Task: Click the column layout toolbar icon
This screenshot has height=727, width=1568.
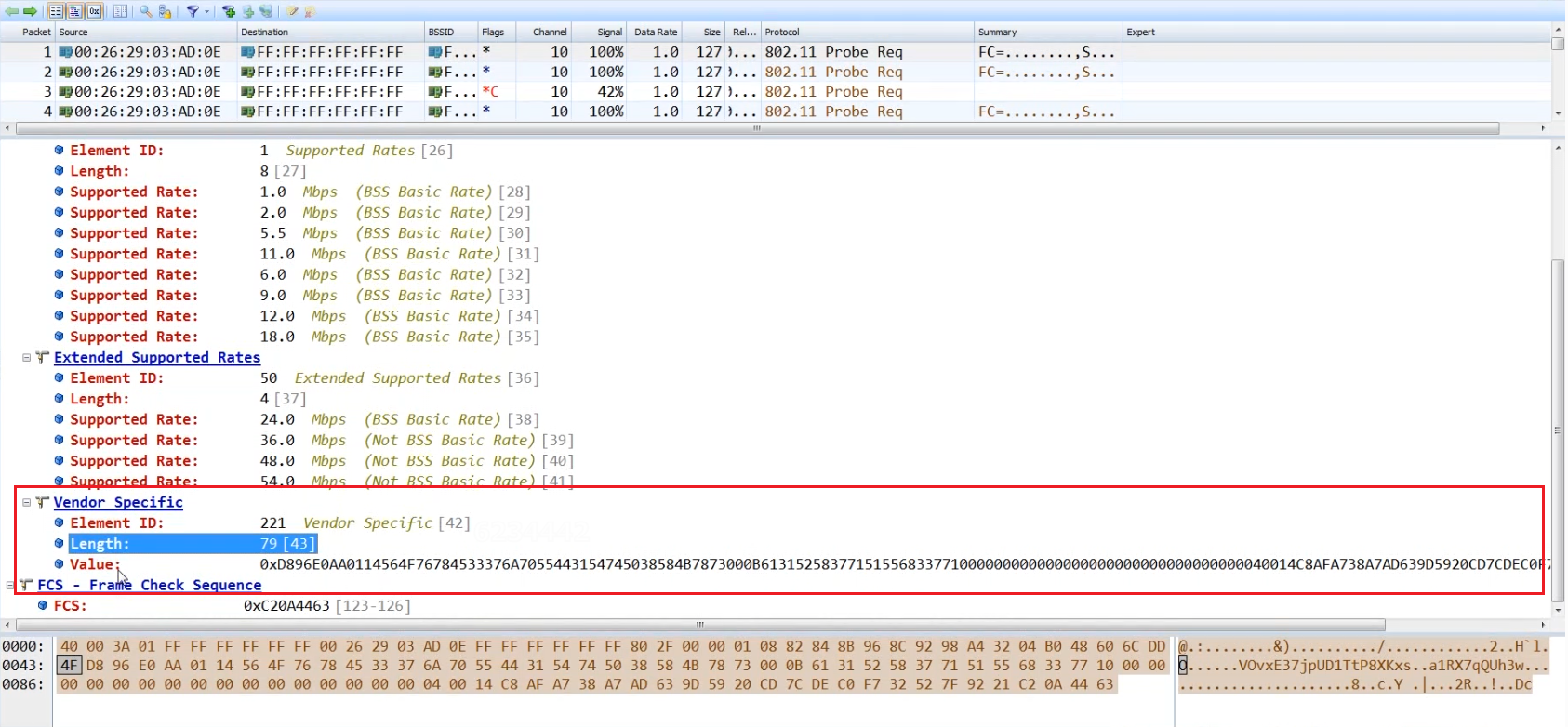Action: 121,11
